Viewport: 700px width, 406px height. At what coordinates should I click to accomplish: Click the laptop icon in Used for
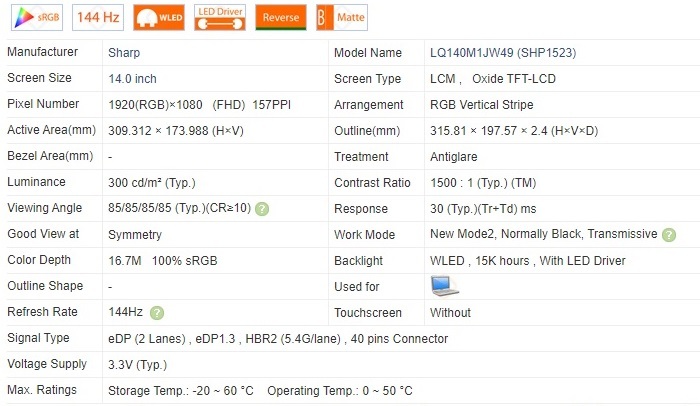[x=445, y=286]
